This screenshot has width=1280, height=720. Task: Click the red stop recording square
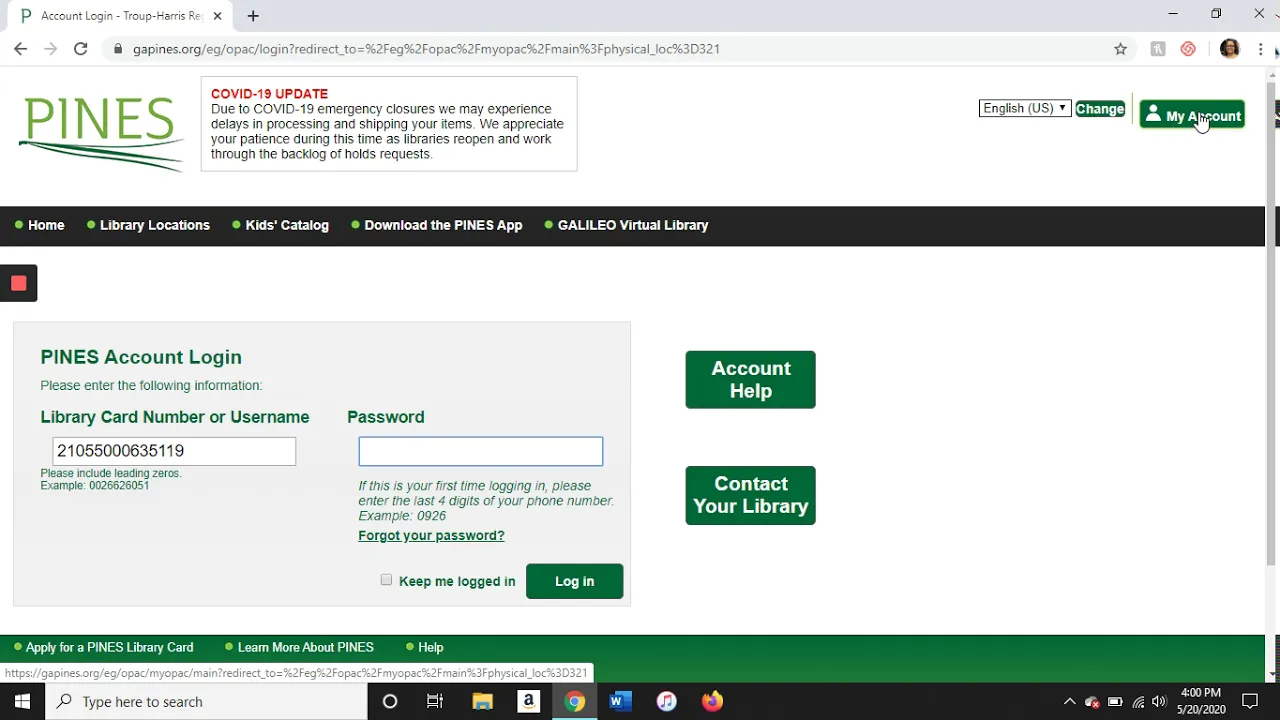(19, 283)
